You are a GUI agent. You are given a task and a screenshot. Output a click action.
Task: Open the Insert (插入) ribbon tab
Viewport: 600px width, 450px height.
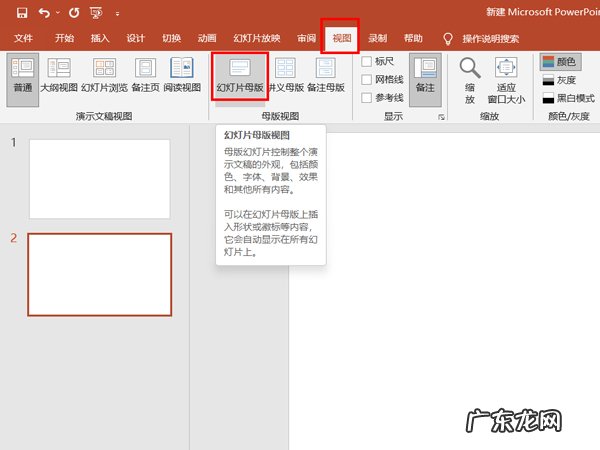[x=100, y=38]
